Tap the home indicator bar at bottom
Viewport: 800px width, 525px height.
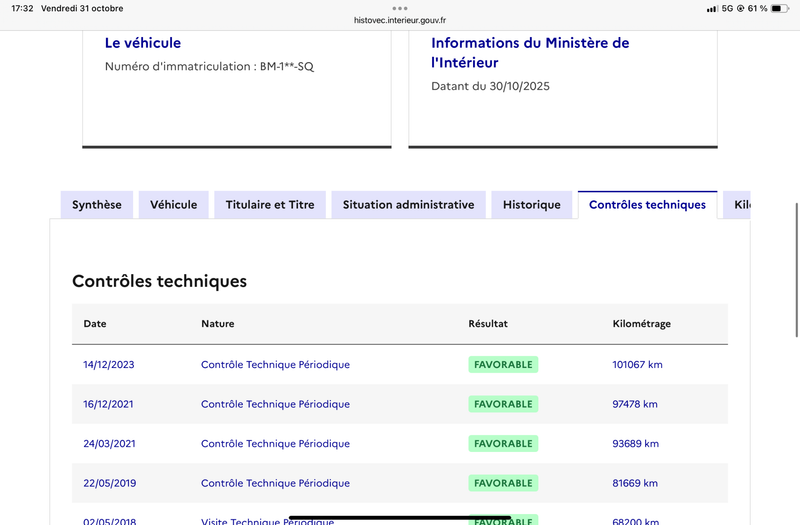coord(400,518)
